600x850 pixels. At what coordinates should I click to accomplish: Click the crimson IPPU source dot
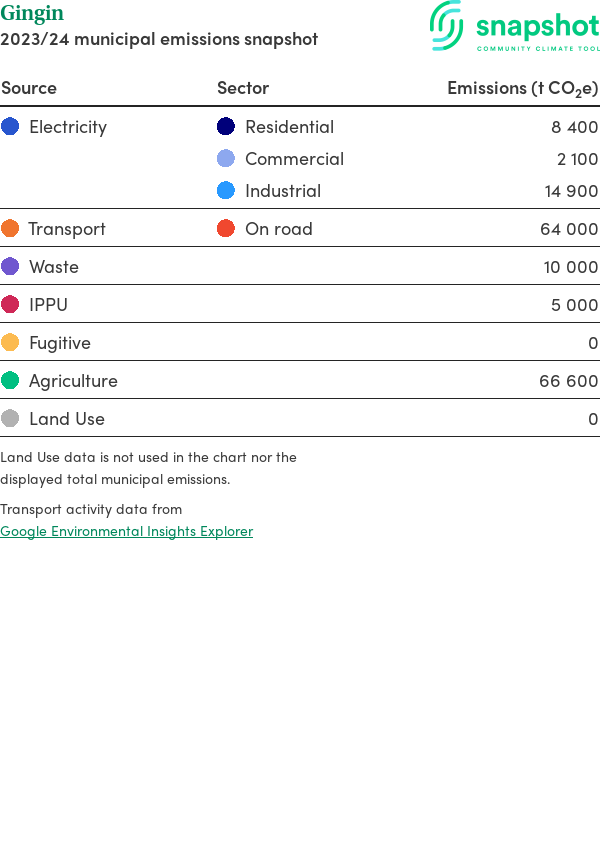coord(10,304)
